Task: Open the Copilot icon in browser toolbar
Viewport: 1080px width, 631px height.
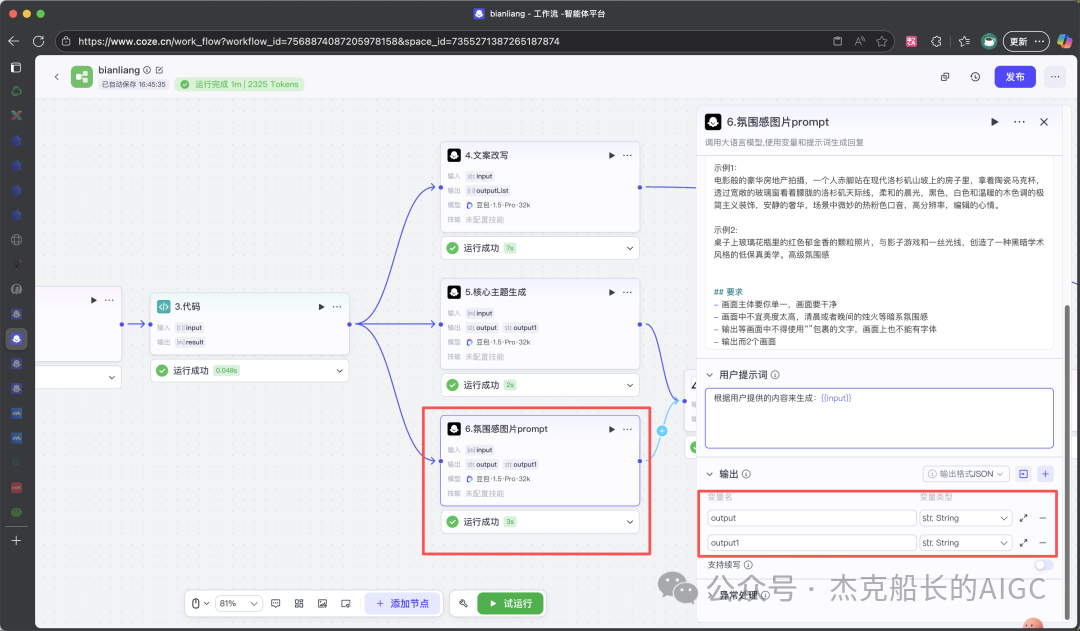Action: (1065, 41)
